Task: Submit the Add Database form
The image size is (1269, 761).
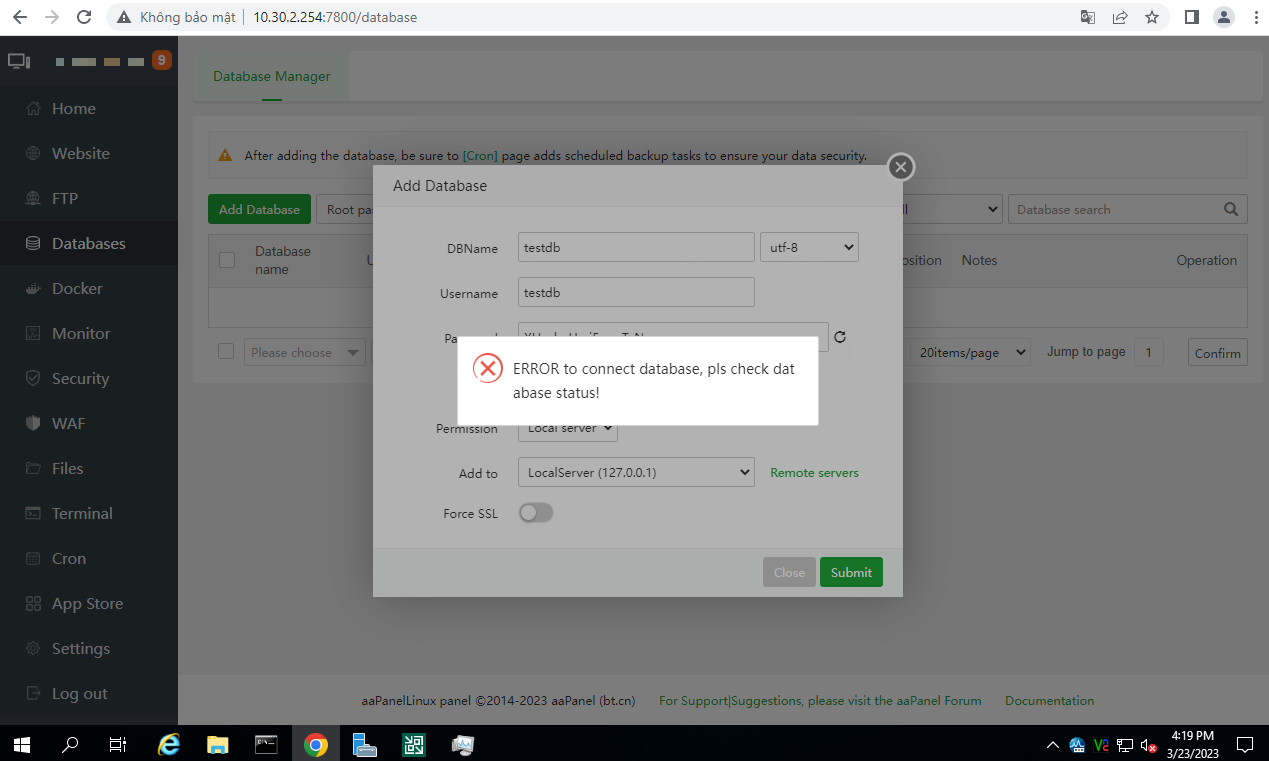Action: 851,572
